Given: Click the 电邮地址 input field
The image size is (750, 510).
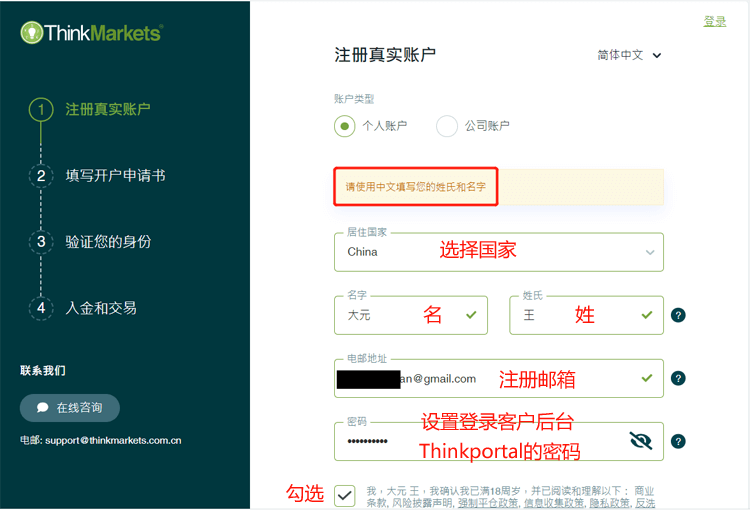Looking at the screenshot, I should coord(498,378).
